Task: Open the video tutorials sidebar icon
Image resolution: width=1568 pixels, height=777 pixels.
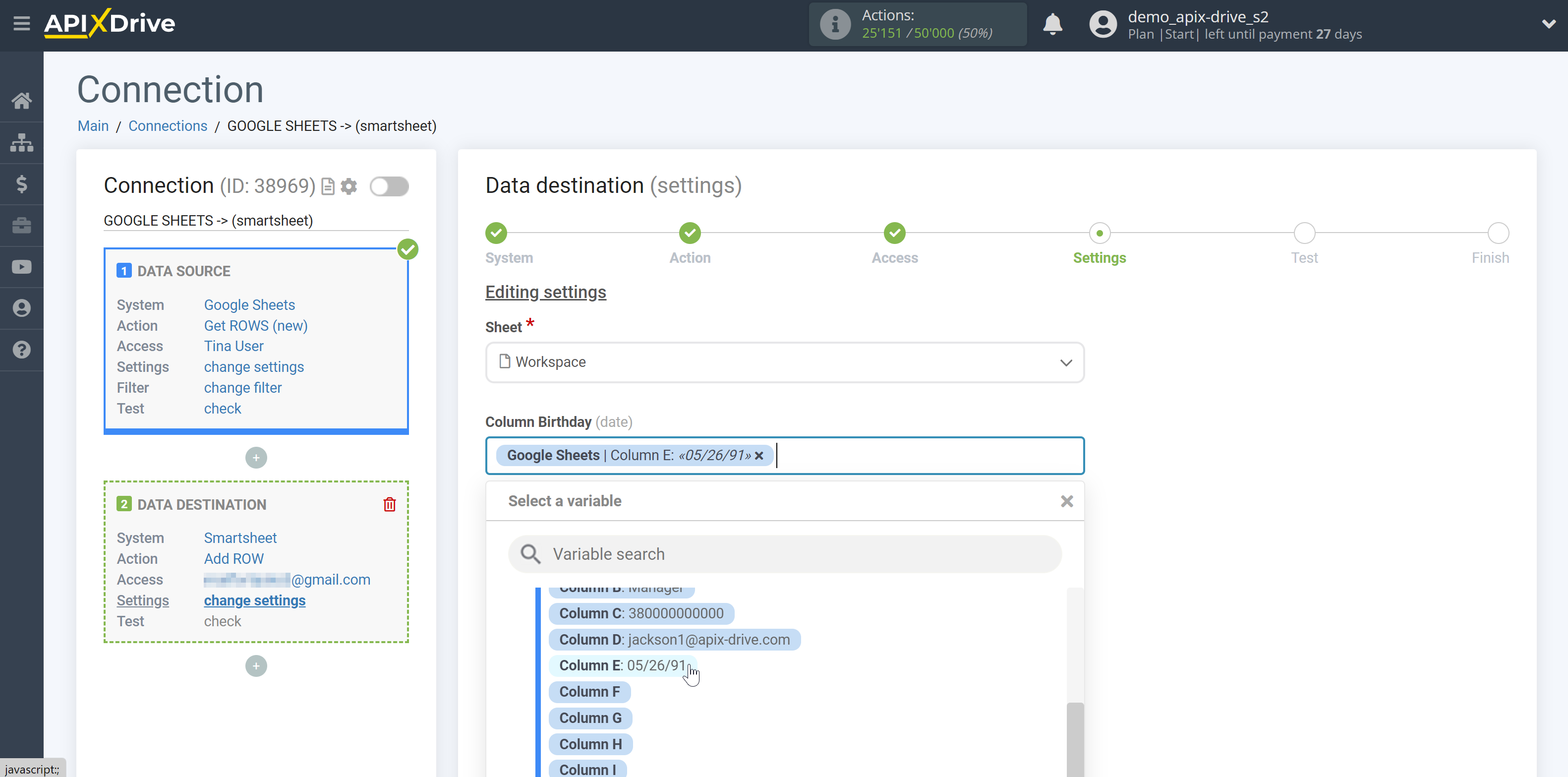Action: (x=22, y=267)
